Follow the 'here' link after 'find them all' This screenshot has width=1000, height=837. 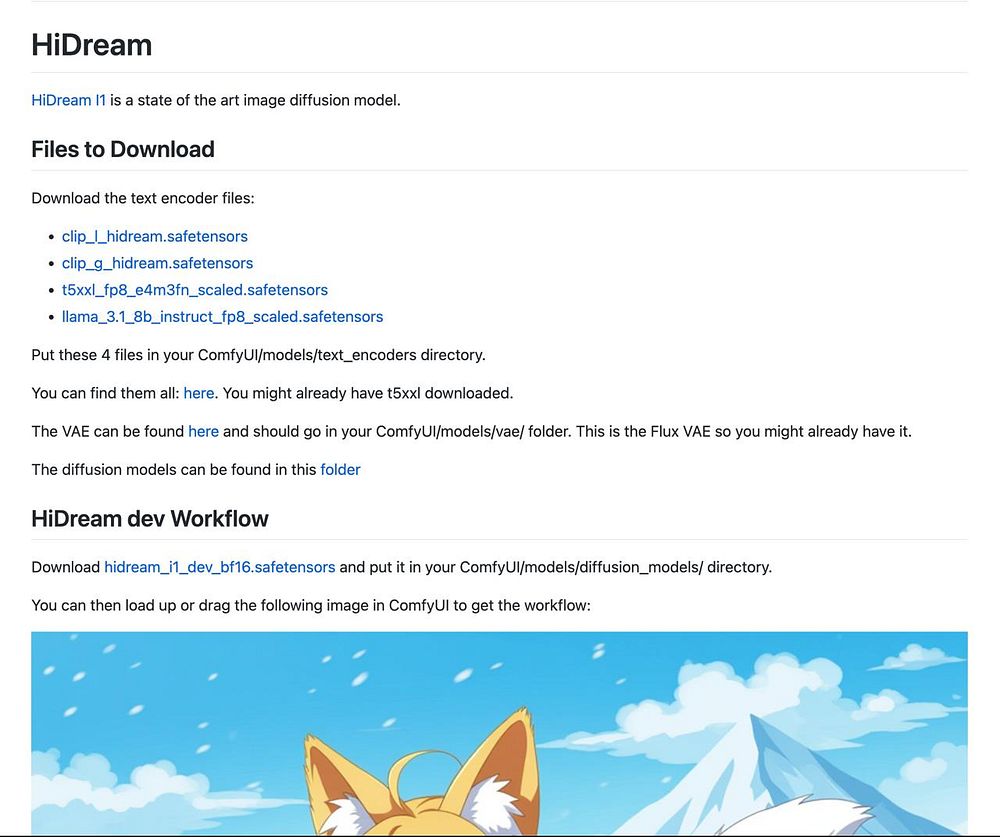pyautogui.click(x=198, y=393)
